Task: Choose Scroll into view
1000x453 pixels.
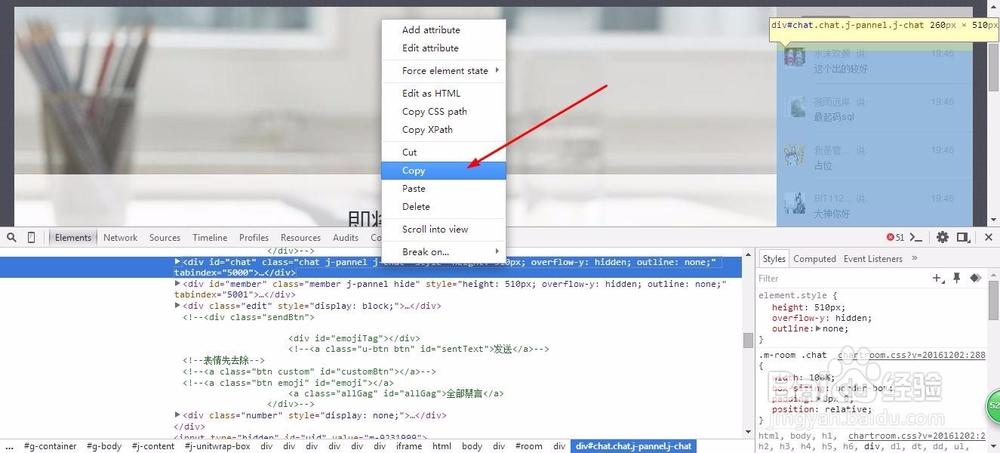Action: 443,230
